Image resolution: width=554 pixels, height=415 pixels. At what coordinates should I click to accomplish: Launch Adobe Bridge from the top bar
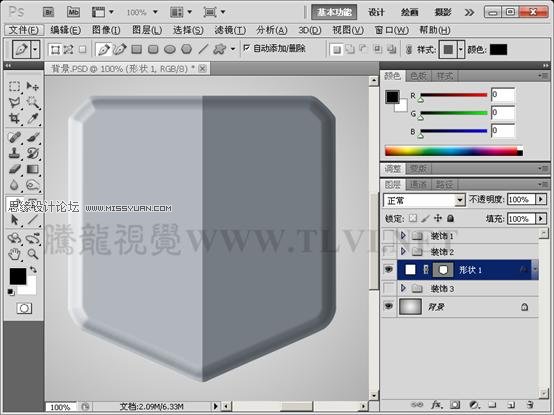click(48, 12)
